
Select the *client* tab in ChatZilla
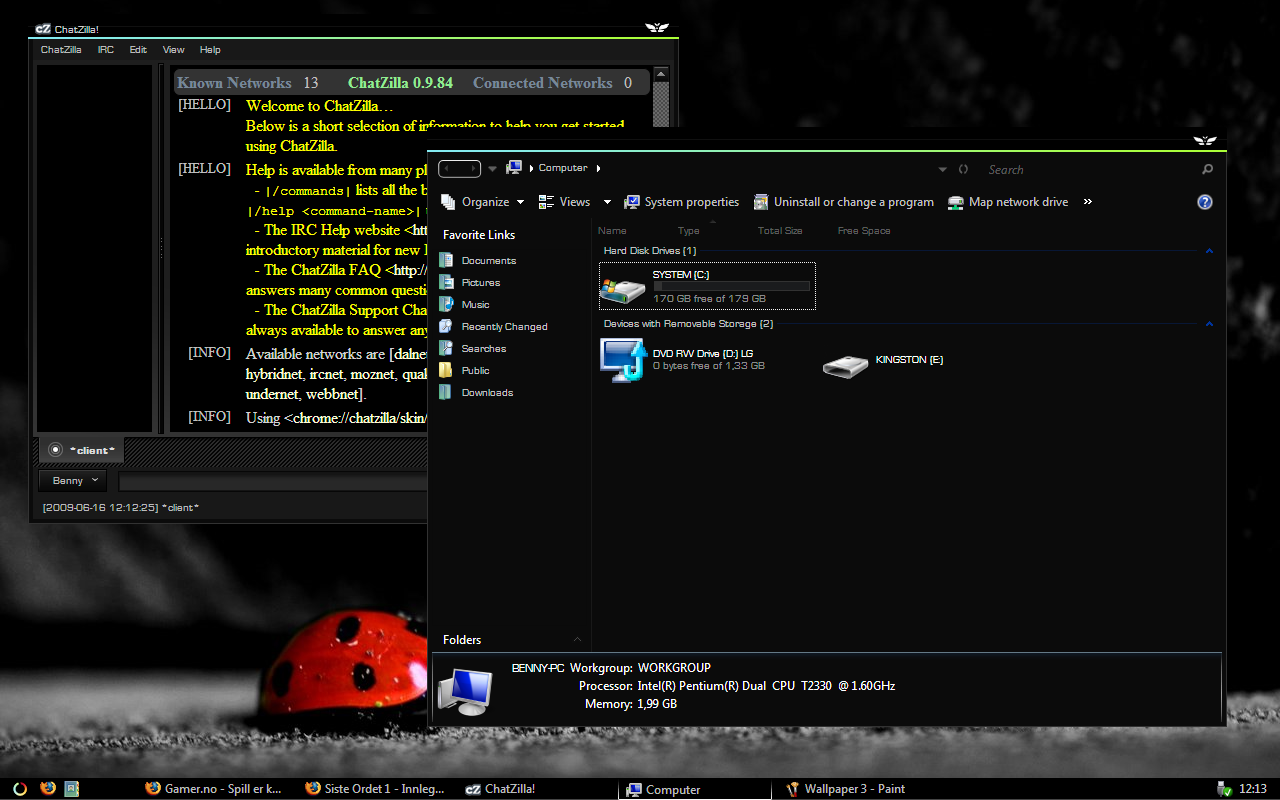click(82, 450)
